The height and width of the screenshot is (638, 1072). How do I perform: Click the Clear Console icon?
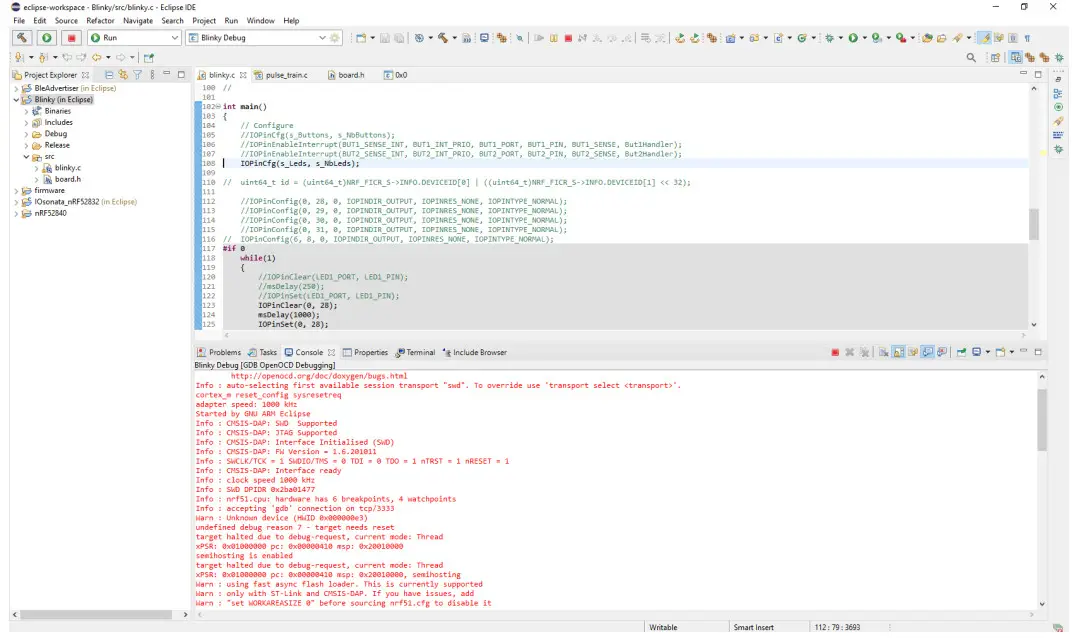click(x=883, y=352)
